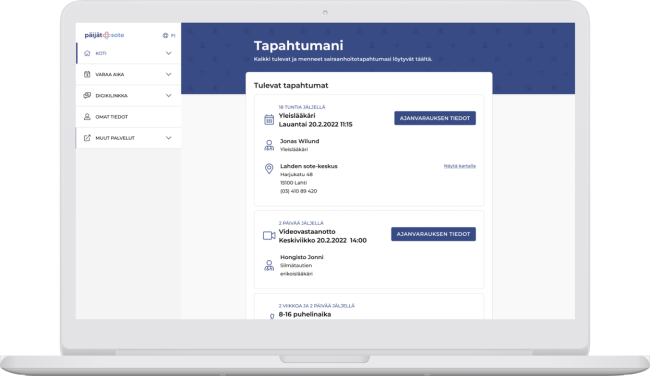650x376 pixels.
Task: Click the Lahden sote-keskus location name
Action: click(309, 166)
